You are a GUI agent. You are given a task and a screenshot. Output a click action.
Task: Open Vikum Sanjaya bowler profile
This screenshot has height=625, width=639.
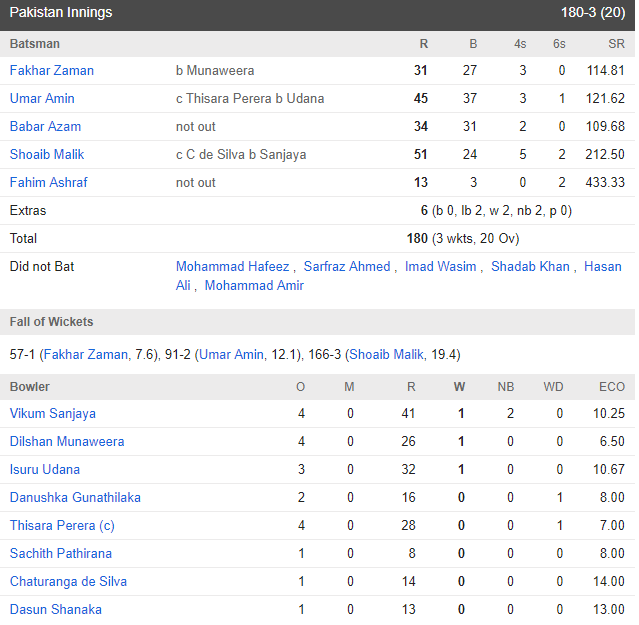coord(53,414)
